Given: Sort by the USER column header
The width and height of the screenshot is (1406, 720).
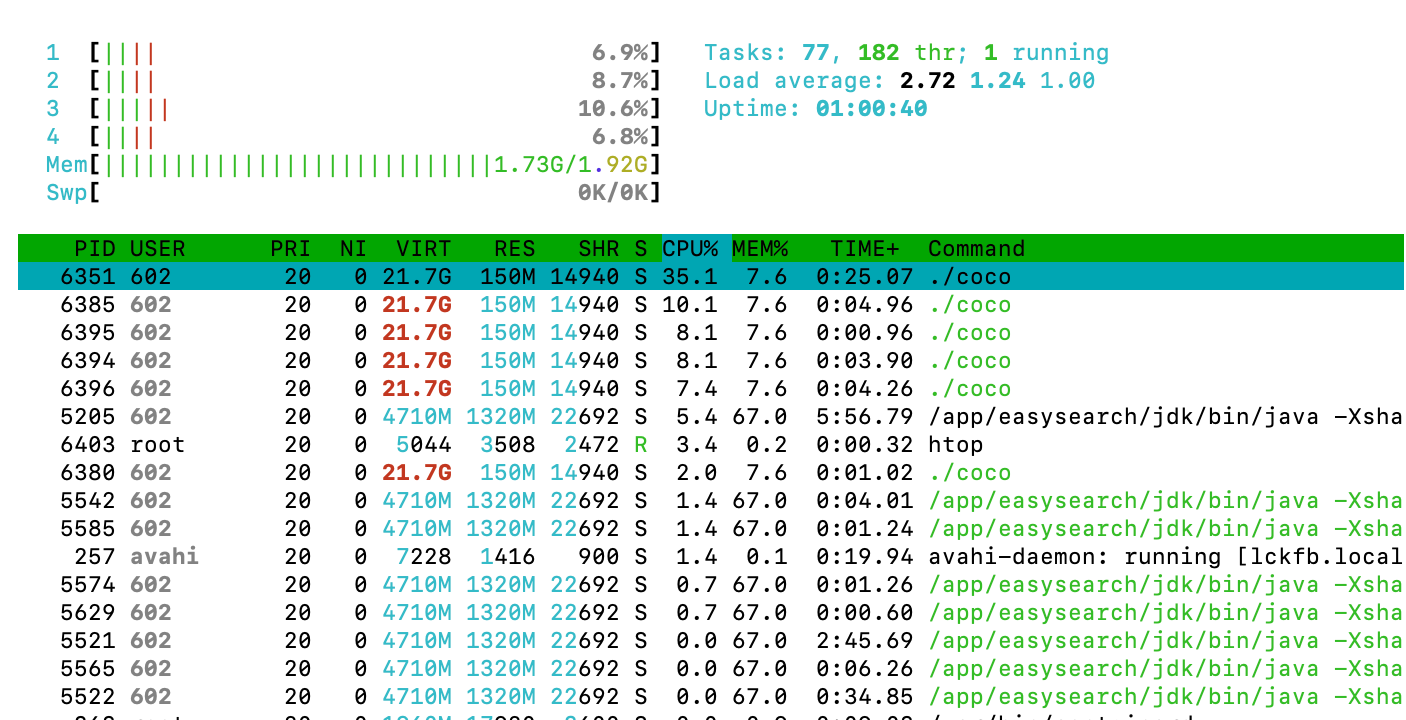Looking at the screenshot, I should point(157,248).
